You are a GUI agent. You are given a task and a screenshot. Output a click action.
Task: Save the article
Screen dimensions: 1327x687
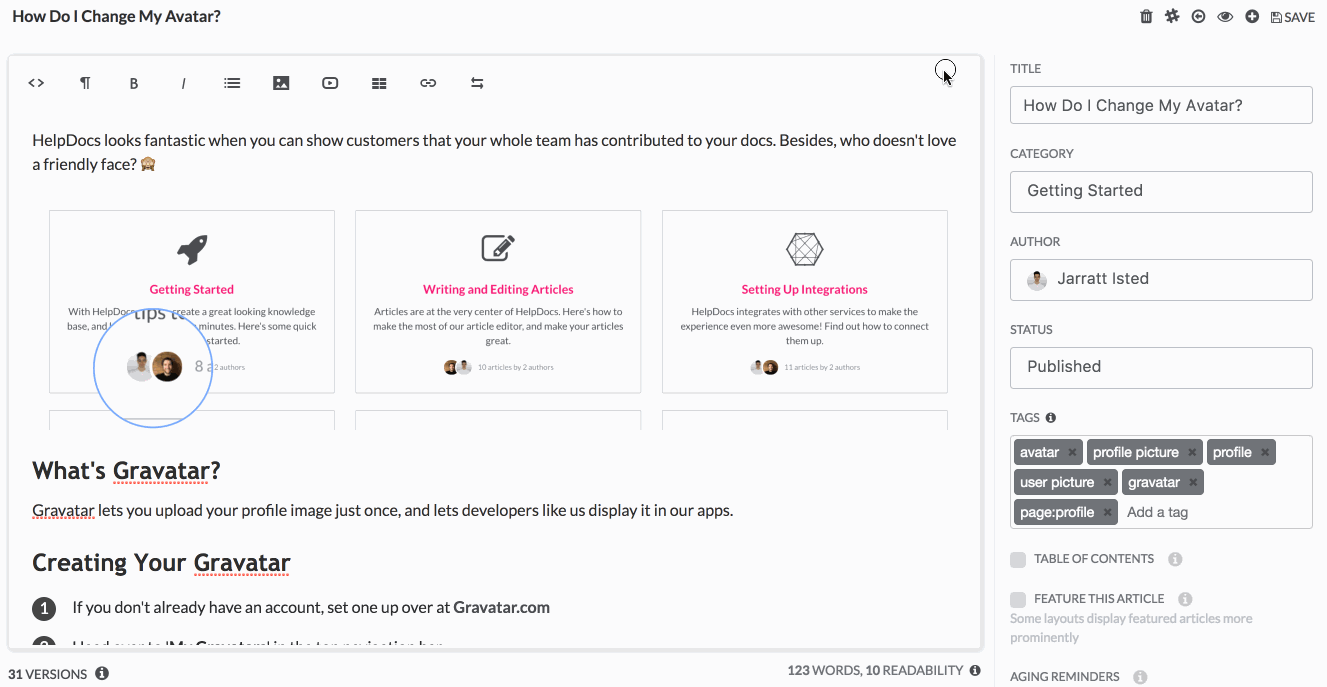1293,17
